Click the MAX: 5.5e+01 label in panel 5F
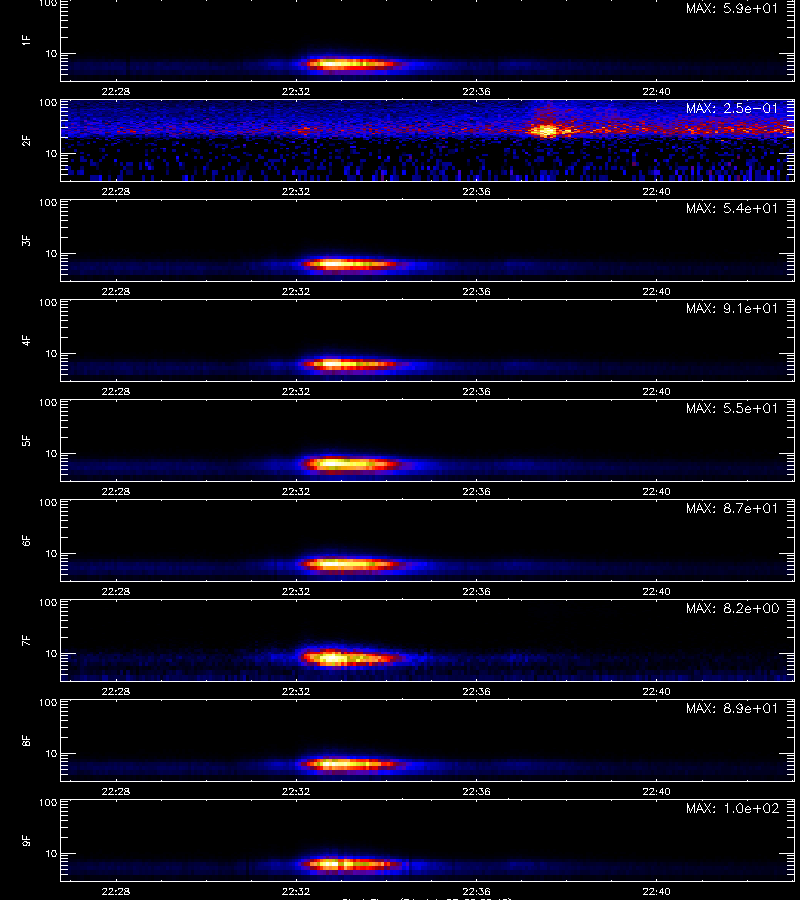The height and width of the screenshot is (900, 800). [732, 408]
